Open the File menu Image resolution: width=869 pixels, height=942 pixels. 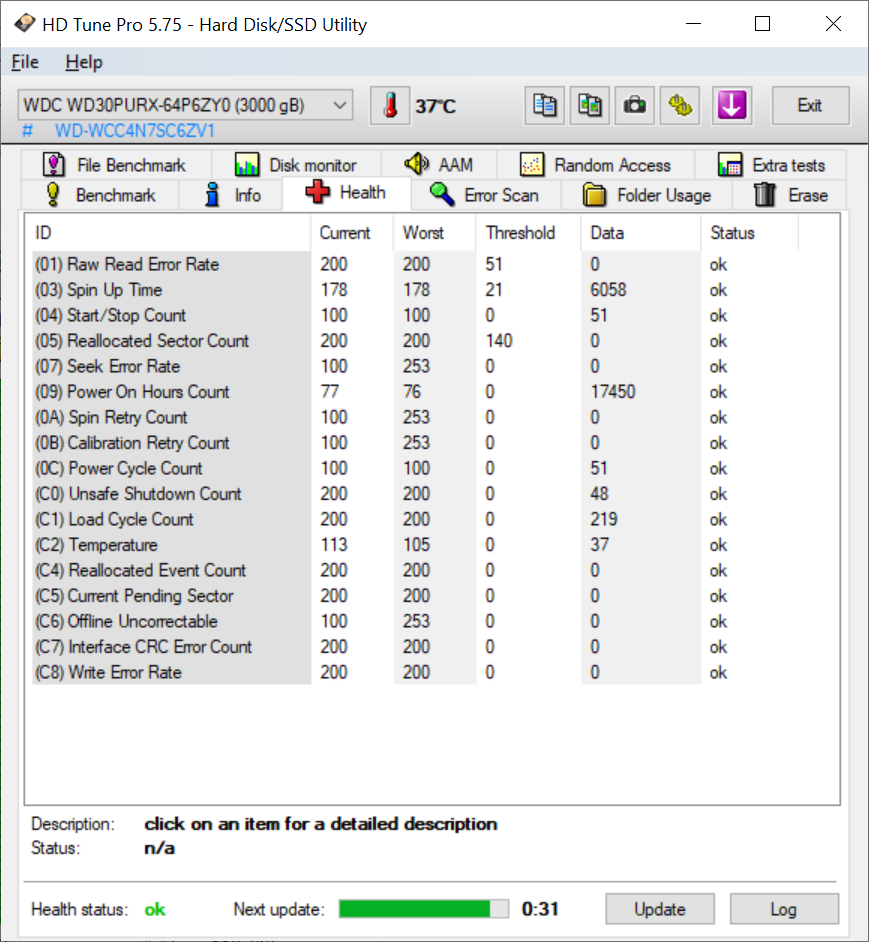pyautogui.click(x=25, y=62)
